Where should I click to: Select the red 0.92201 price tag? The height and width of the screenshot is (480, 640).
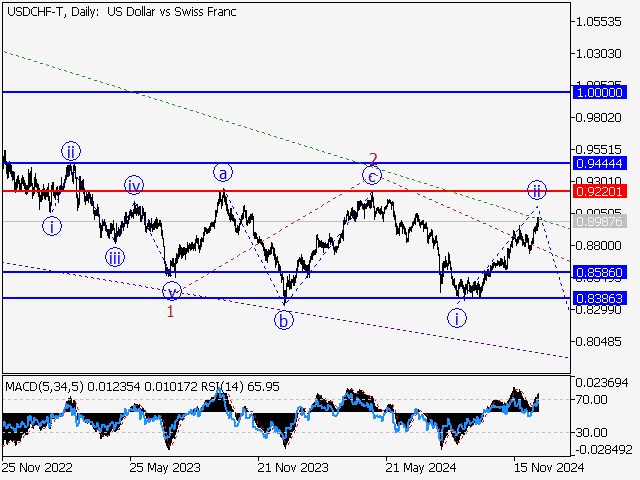[x=601, y=190]
